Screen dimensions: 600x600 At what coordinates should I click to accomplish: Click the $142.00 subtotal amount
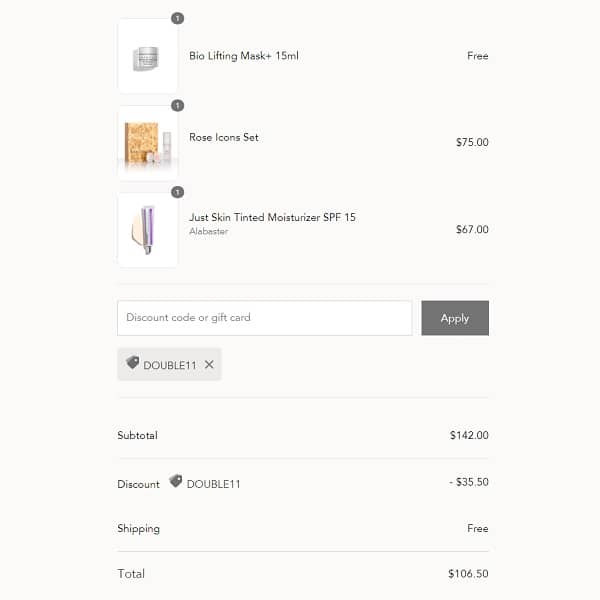coord(469,435)
